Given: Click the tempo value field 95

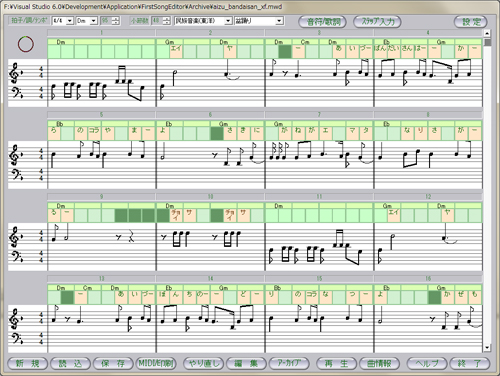Looking at the screenshot, I should 106,21.
